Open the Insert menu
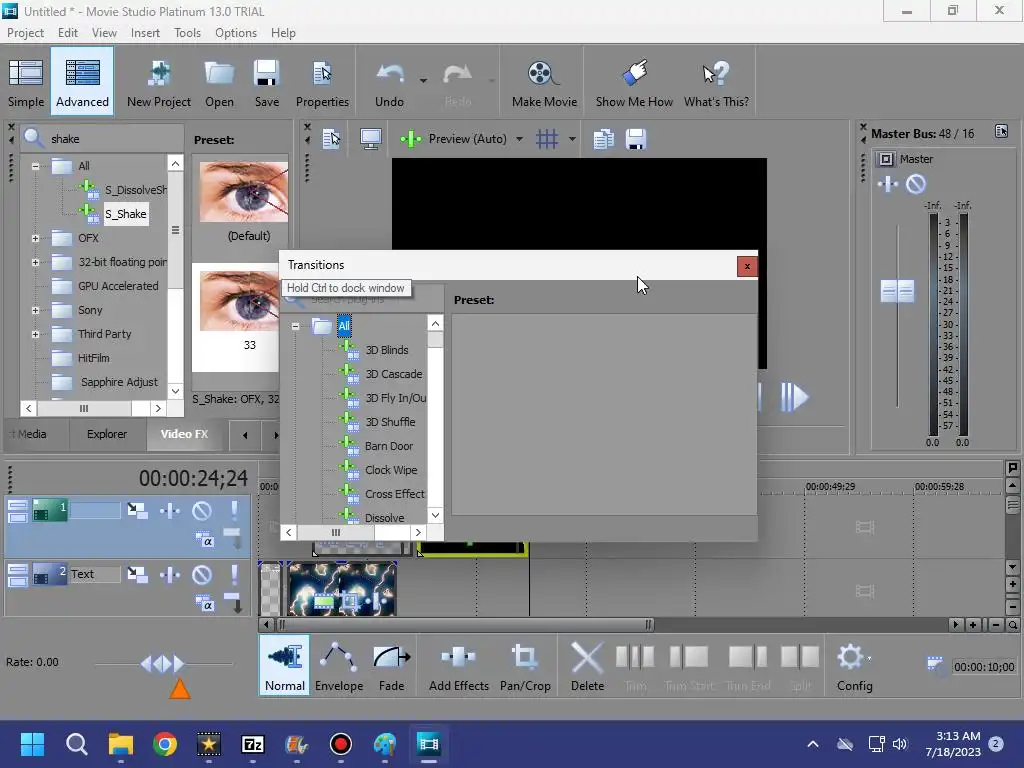Image resolution: width=1024 pixels, height=768 pixels. point(145,33)
